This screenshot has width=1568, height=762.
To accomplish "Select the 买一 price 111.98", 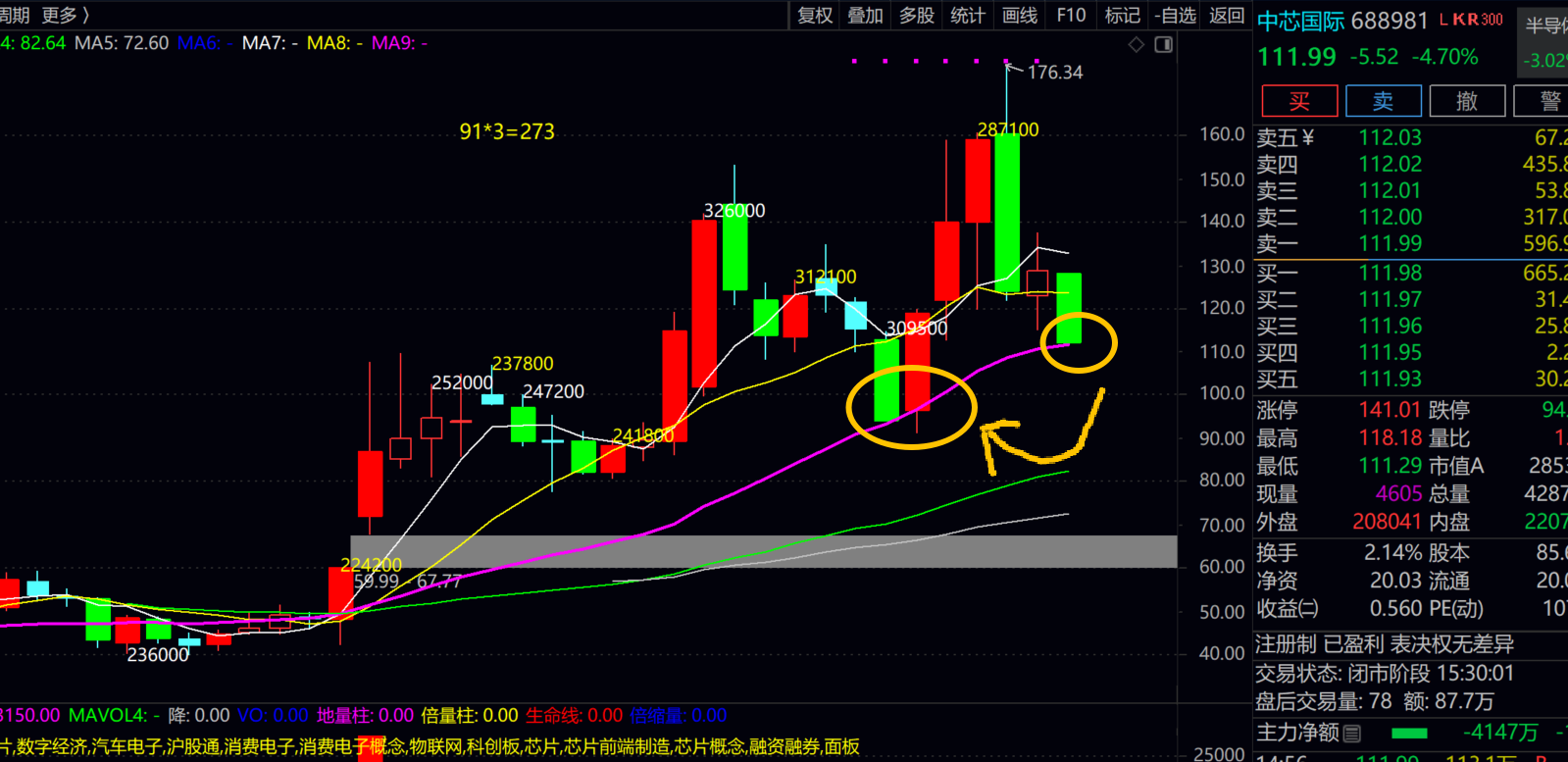I will tap(1391, 273).
